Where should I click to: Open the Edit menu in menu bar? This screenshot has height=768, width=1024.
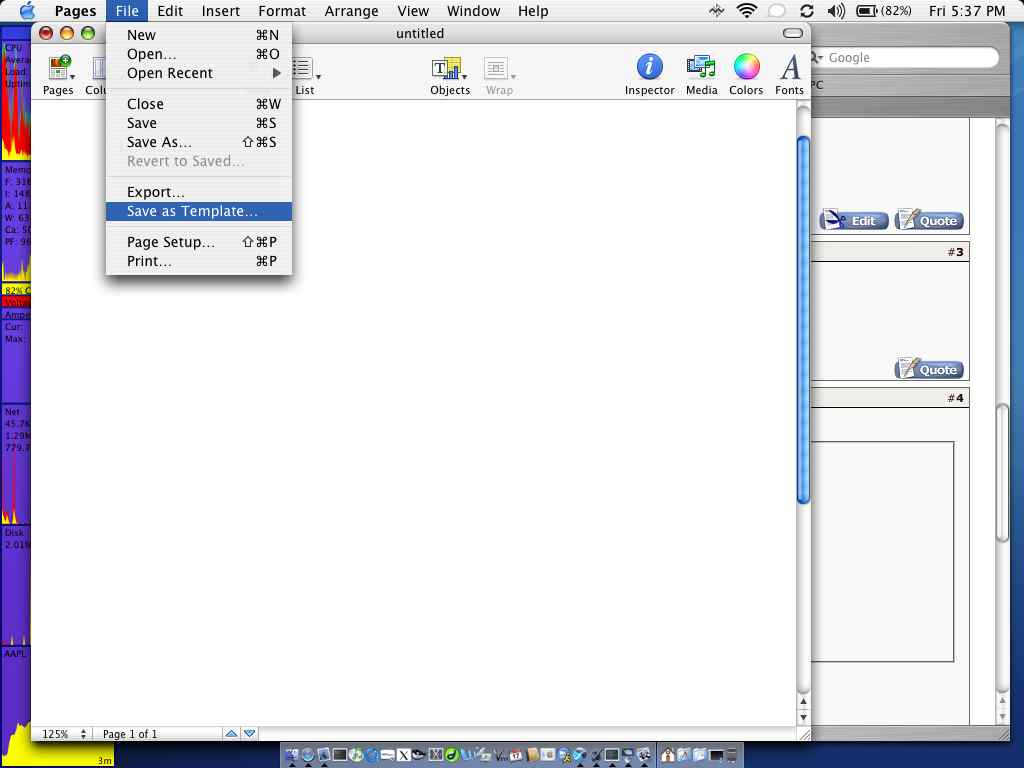click(x=170, y=11)
